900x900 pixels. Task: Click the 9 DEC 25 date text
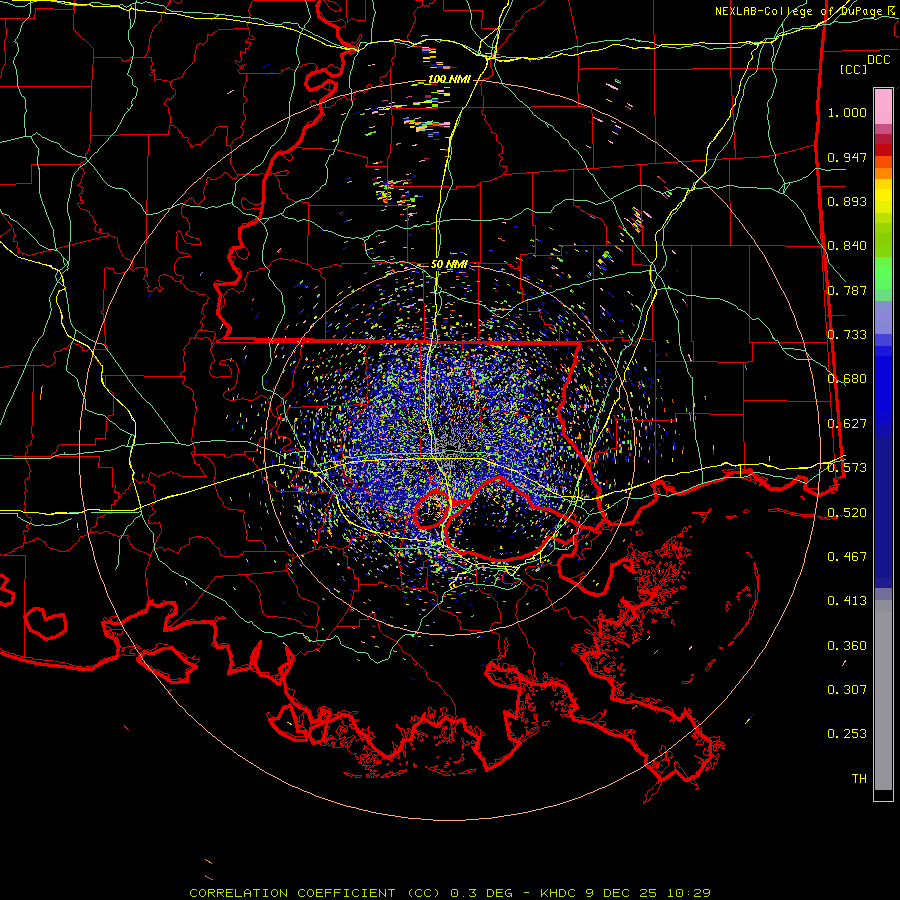click(x=624, y=893)
